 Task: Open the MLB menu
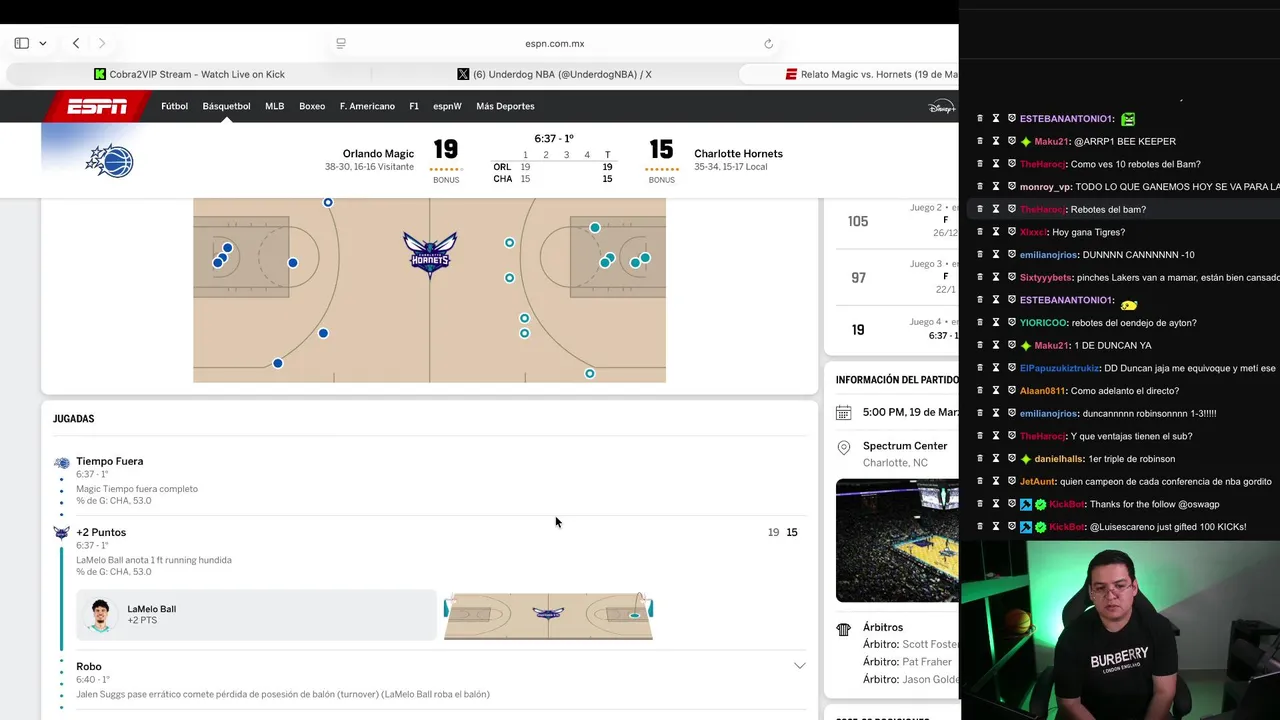274,106
